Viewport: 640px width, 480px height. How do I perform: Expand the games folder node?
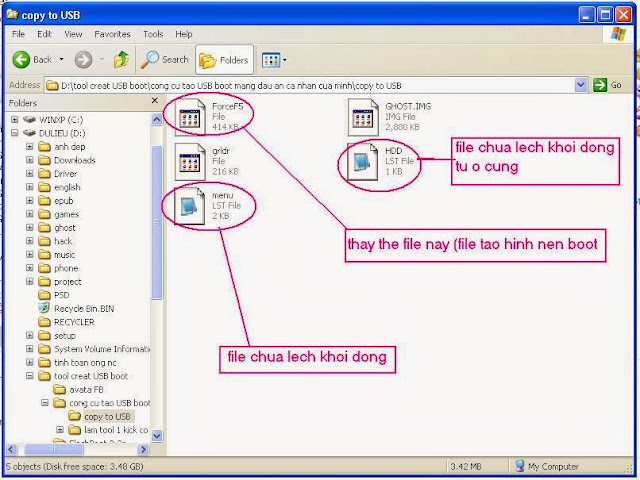tap(30, 214)
